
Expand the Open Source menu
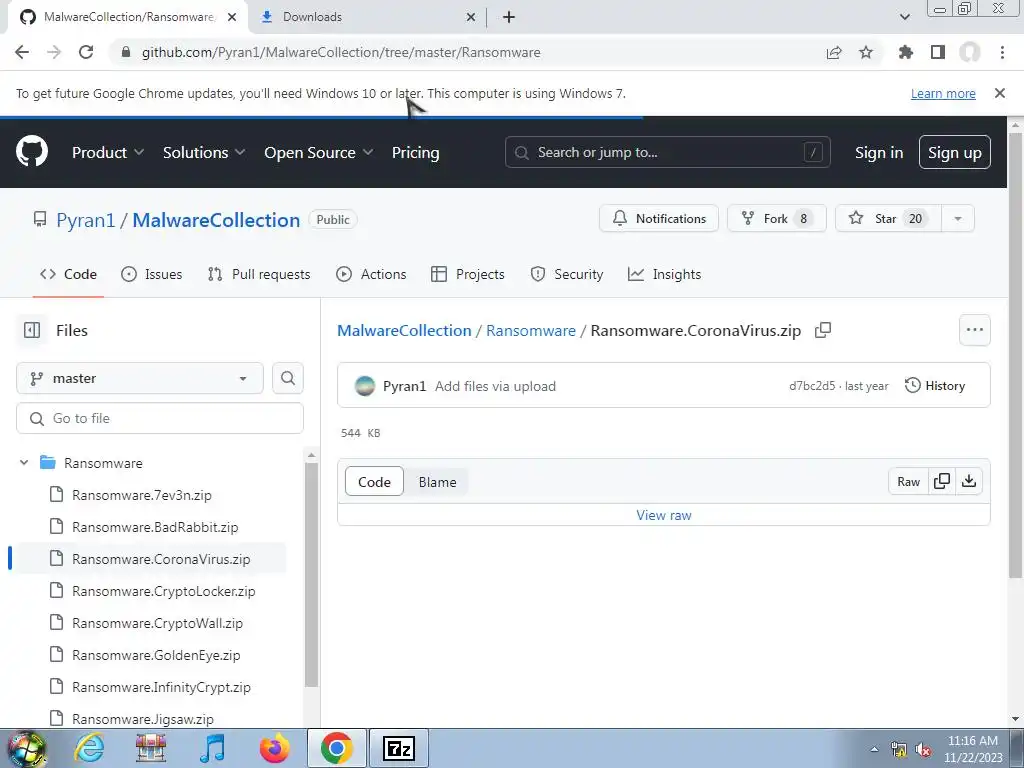[319, 153]
